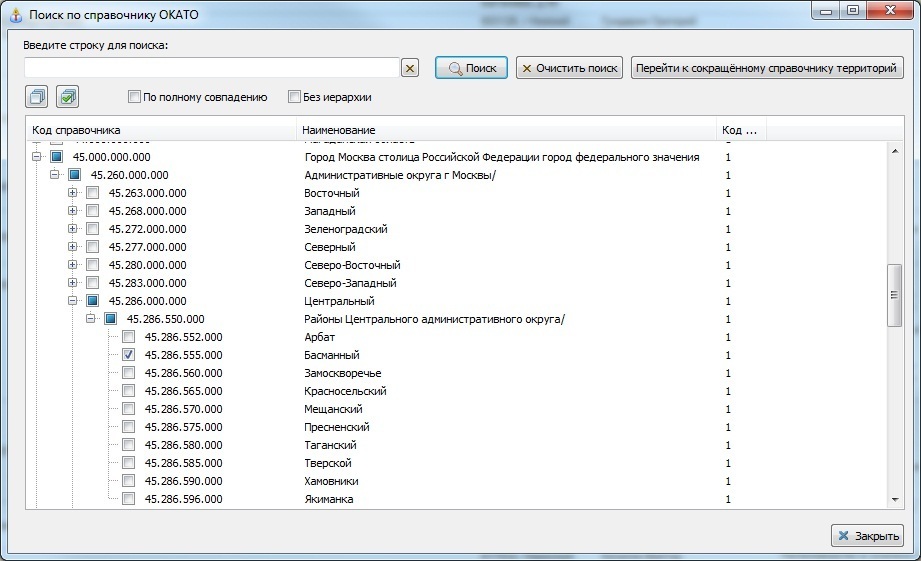Expand the Зеленоградский tree node
Viewport: 921px width, 561px height.
click(x=73, y=229)
